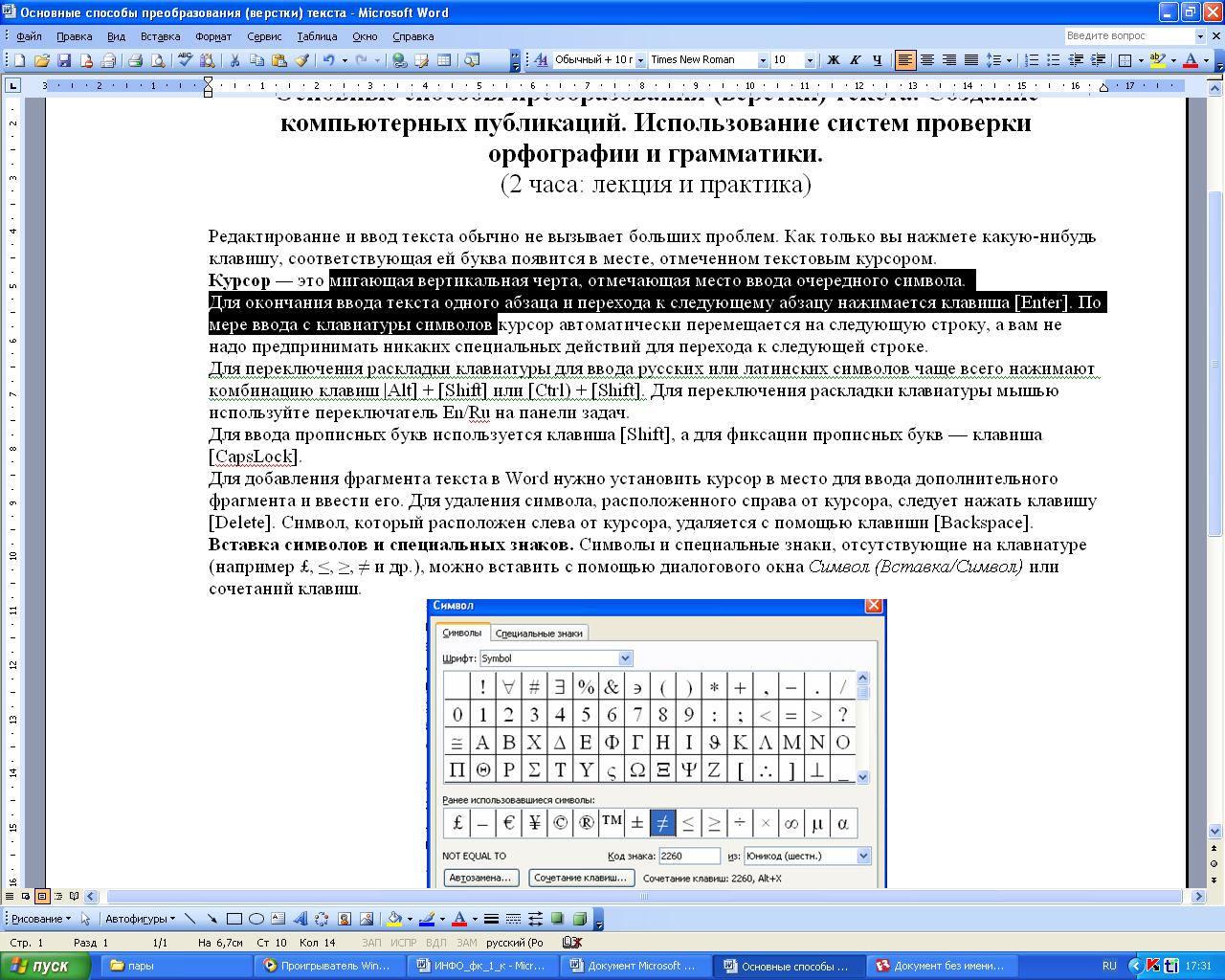
Task: Choose the Oval shape drawing tool
Action: [x=256, y=919]
